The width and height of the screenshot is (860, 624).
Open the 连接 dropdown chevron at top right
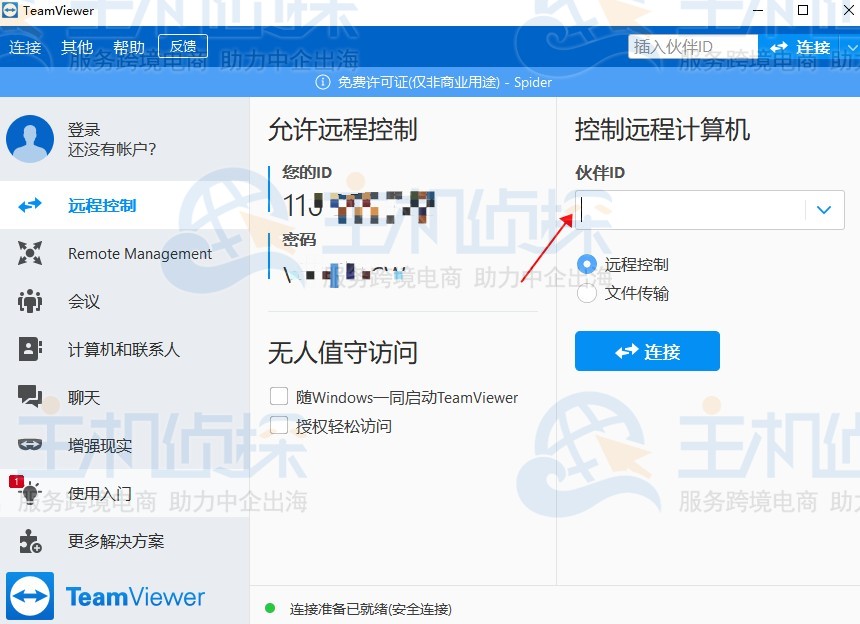pos(851,47)
